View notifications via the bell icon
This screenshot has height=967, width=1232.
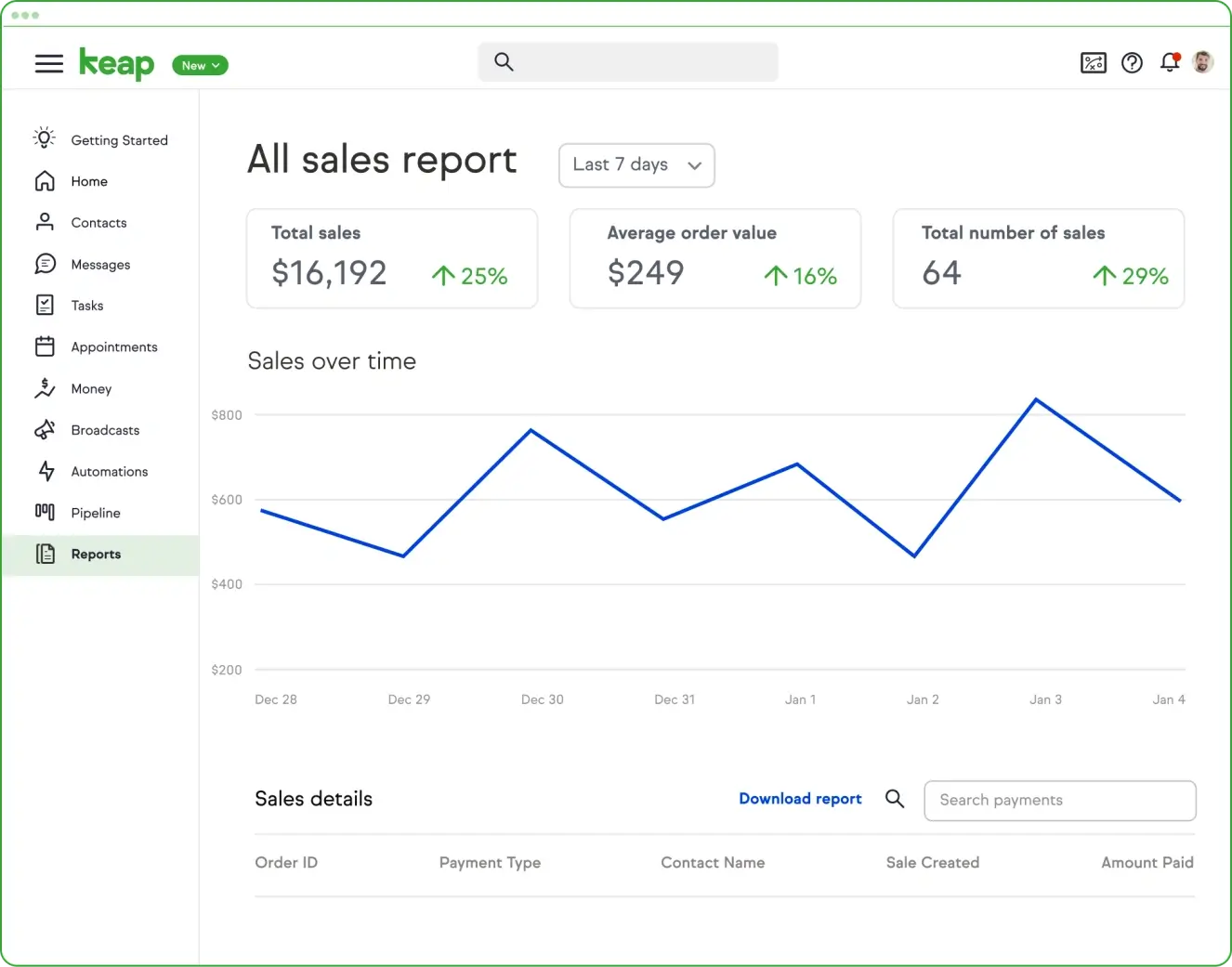pyautogui.click(x=1170, y=62)
